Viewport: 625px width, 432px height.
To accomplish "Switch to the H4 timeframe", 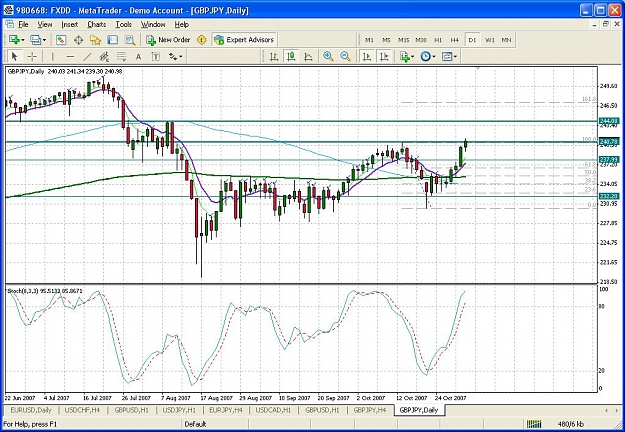I will coord(455,40).
